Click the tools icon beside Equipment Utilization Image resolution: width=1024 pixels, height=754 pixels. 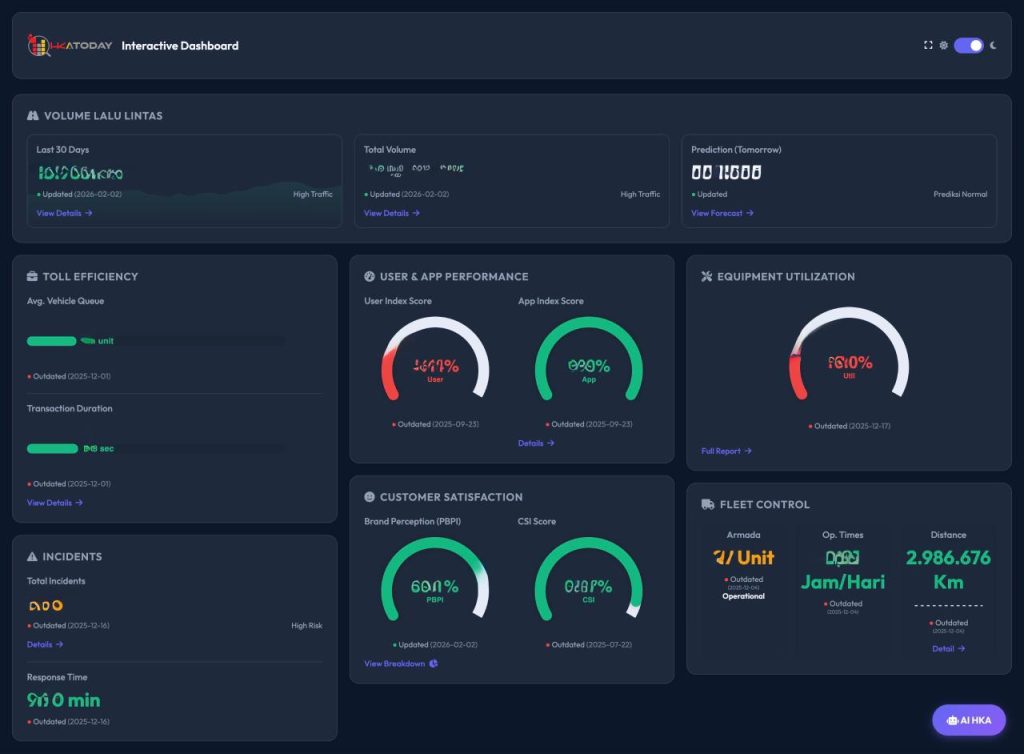point(706,277)
